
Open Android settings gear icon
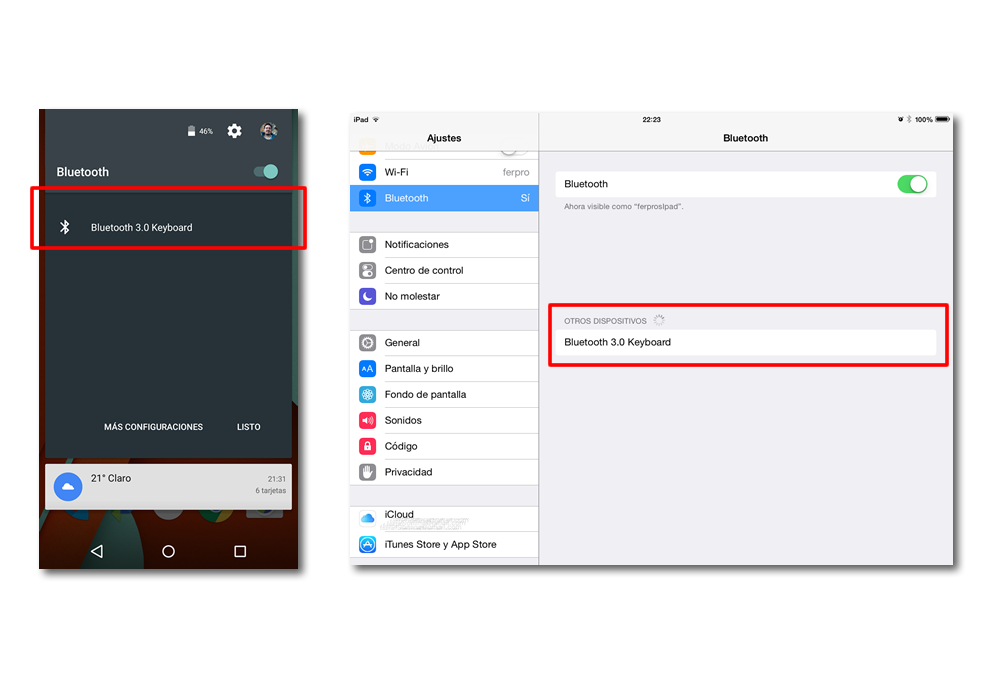[x=235, y=131]
